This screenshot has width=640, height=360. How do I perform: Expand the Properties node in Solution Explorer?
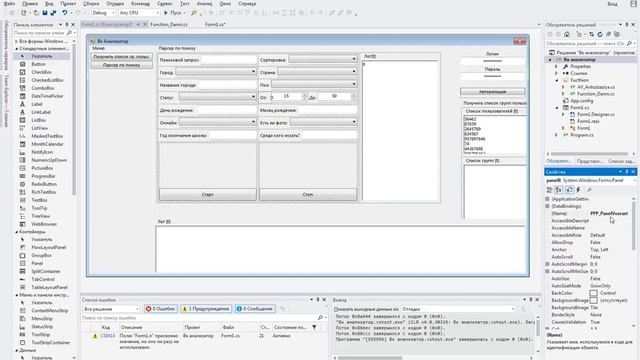556,67
